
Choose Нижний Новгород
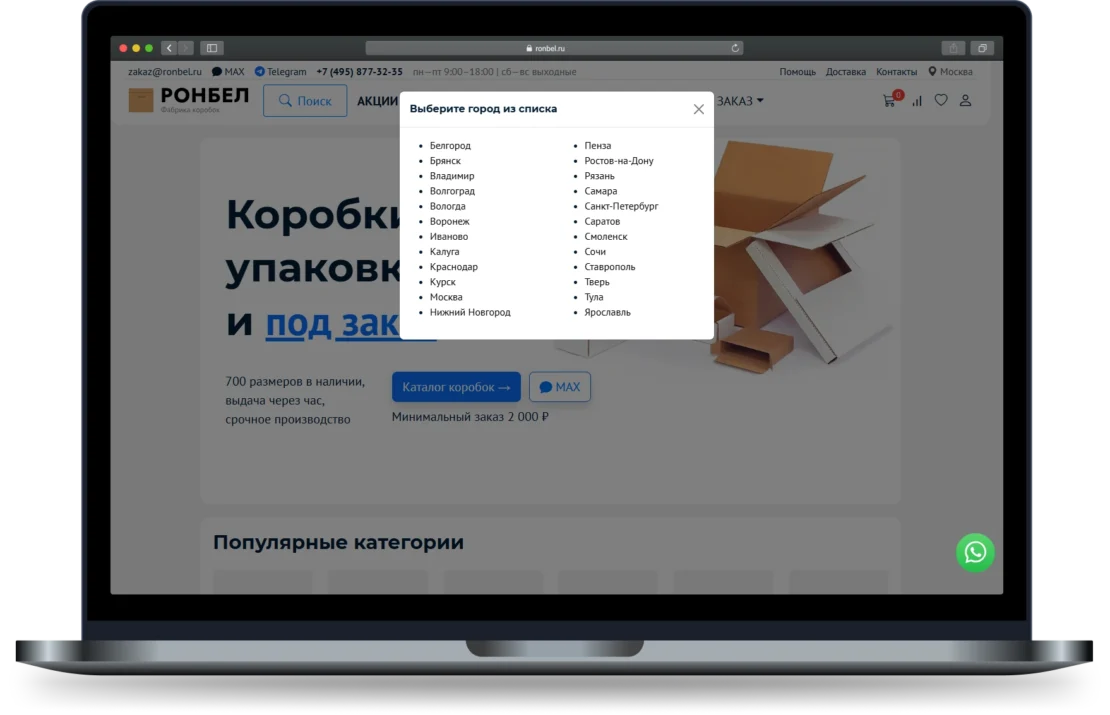[x=469, y=312]
